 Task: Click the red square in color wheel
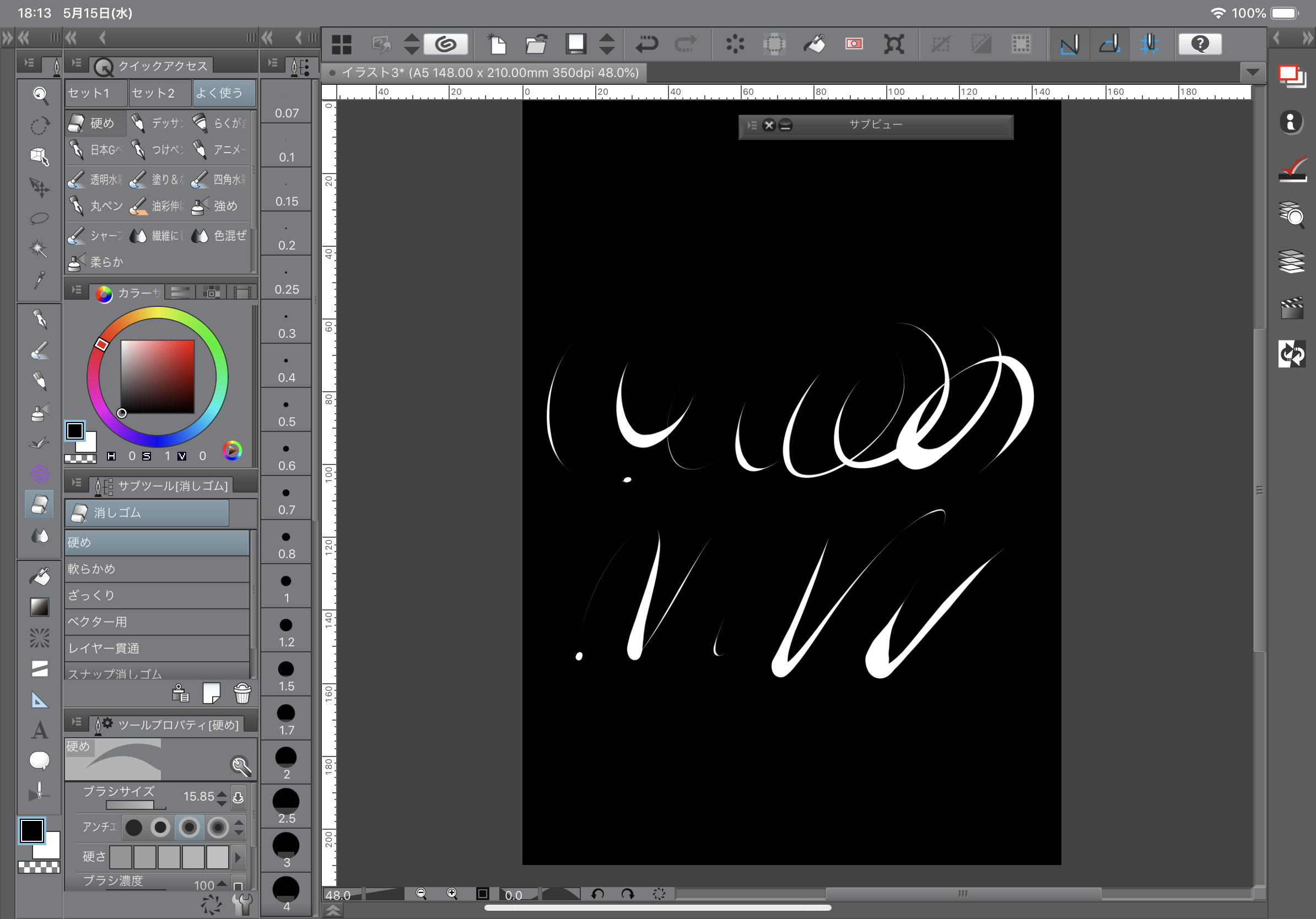157,376
